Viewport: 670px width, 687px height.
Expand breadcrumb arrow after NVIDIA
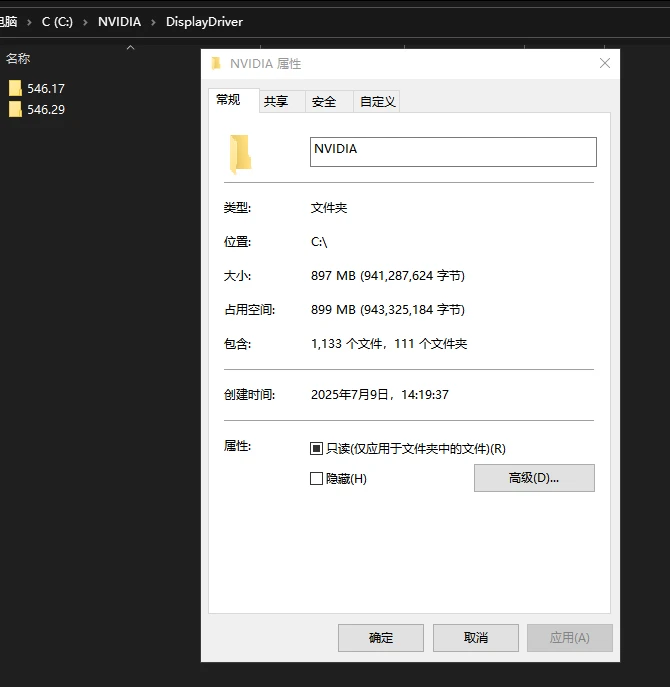[153, 22]
